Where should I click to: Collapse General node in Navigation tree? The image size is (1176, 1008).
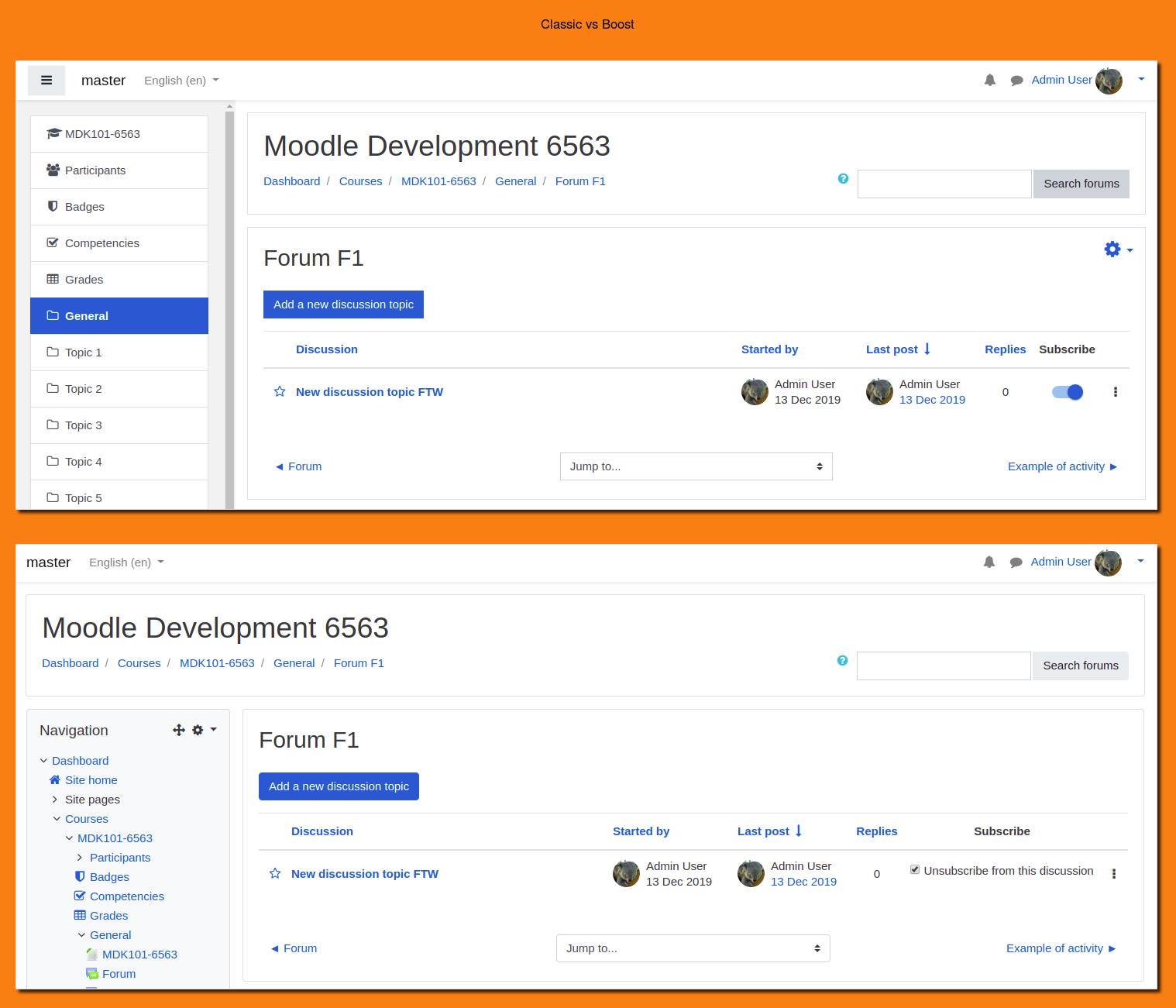coord(81,935)
